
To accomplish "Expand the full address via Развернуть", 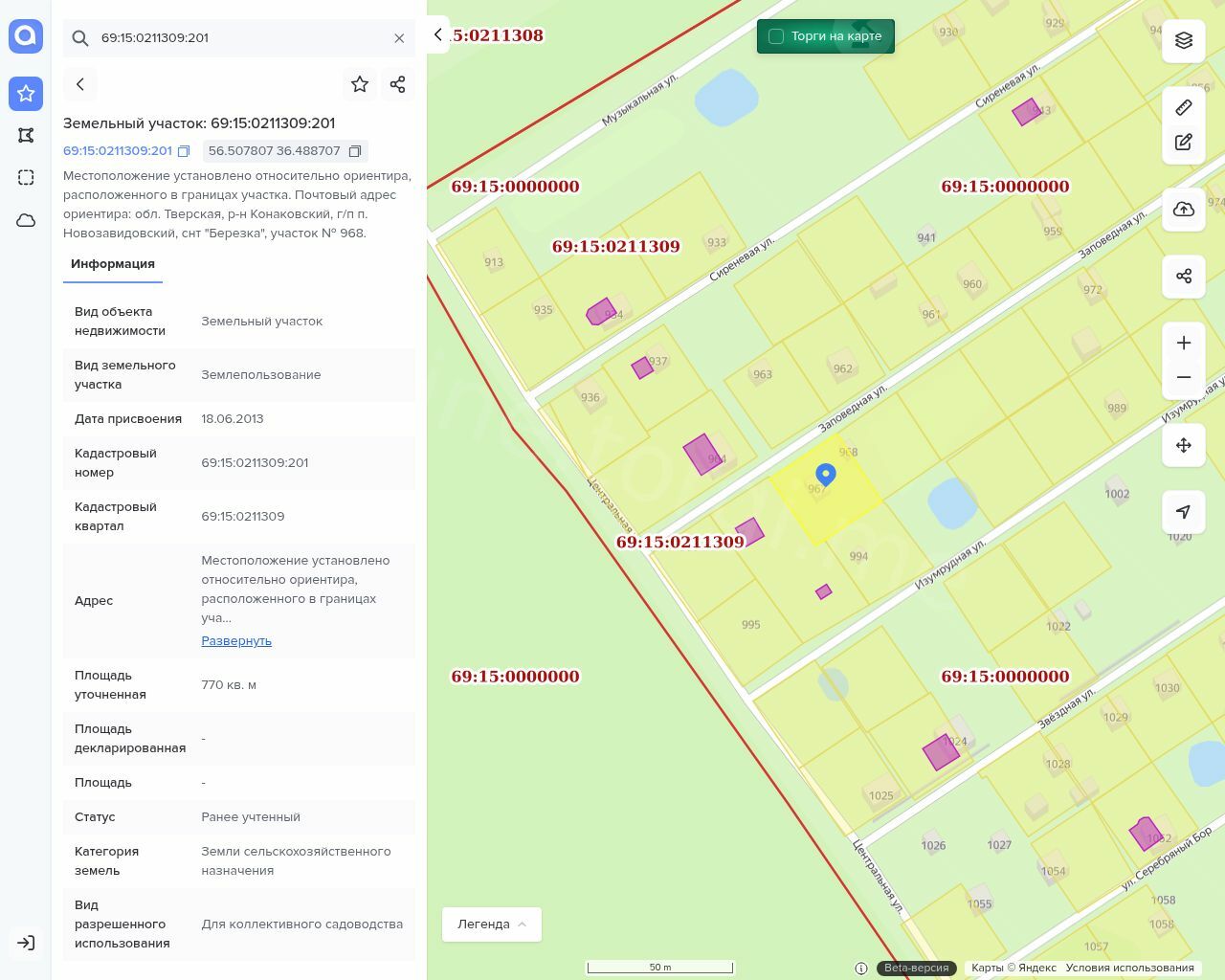I will pos(236,641).
